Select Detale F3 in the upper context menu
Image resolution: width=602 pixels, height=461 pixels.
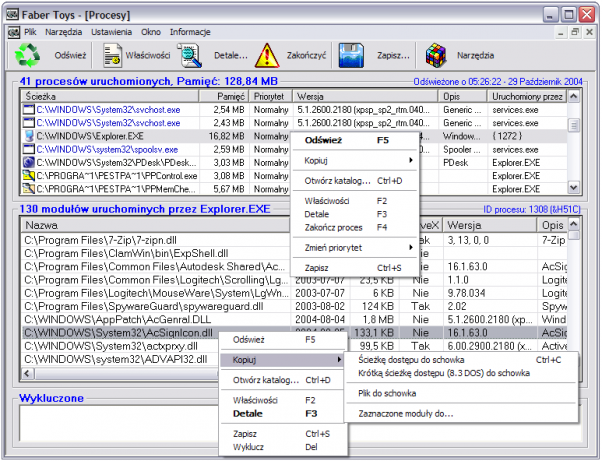[354, 214]
